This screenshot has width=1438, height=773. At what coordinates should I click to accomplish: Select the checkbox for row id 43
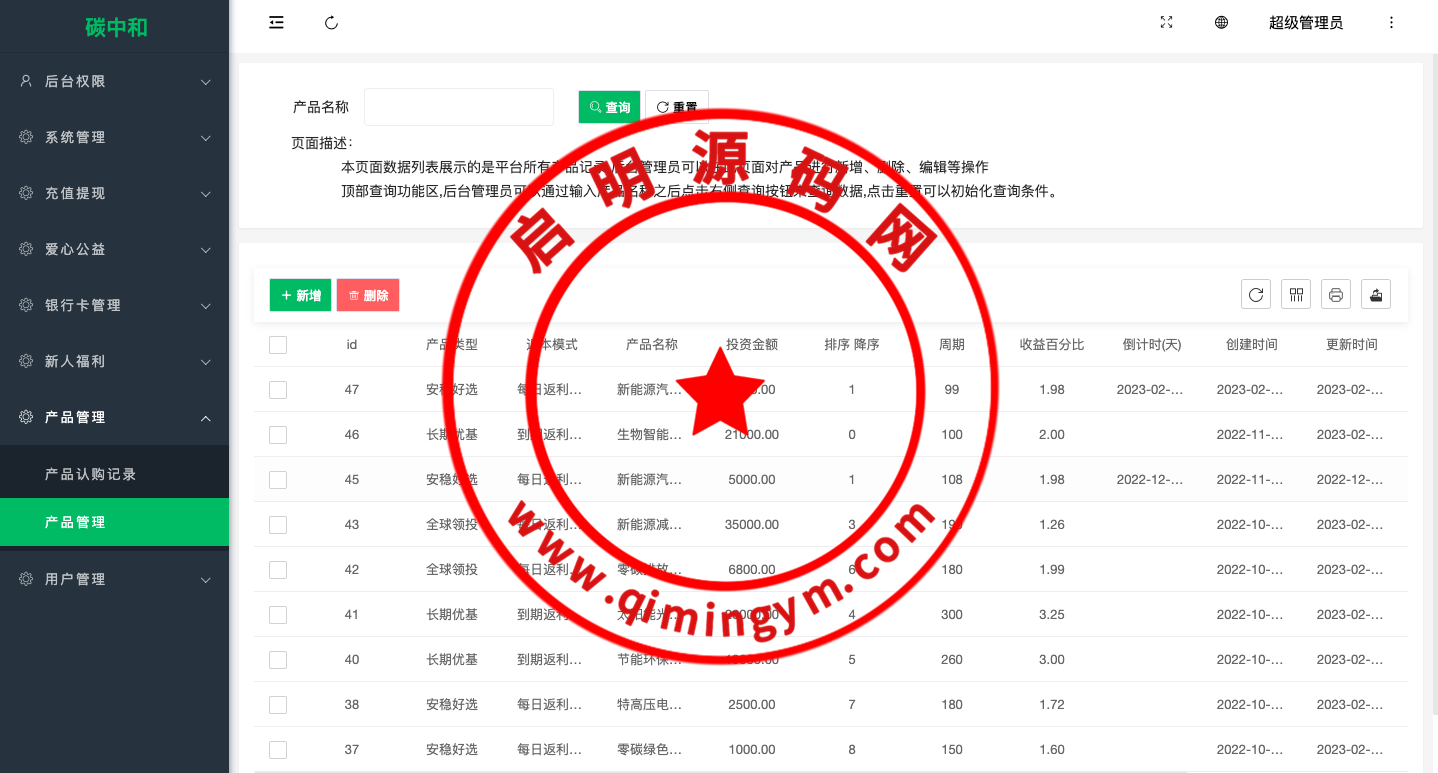[x=278, y=525]
